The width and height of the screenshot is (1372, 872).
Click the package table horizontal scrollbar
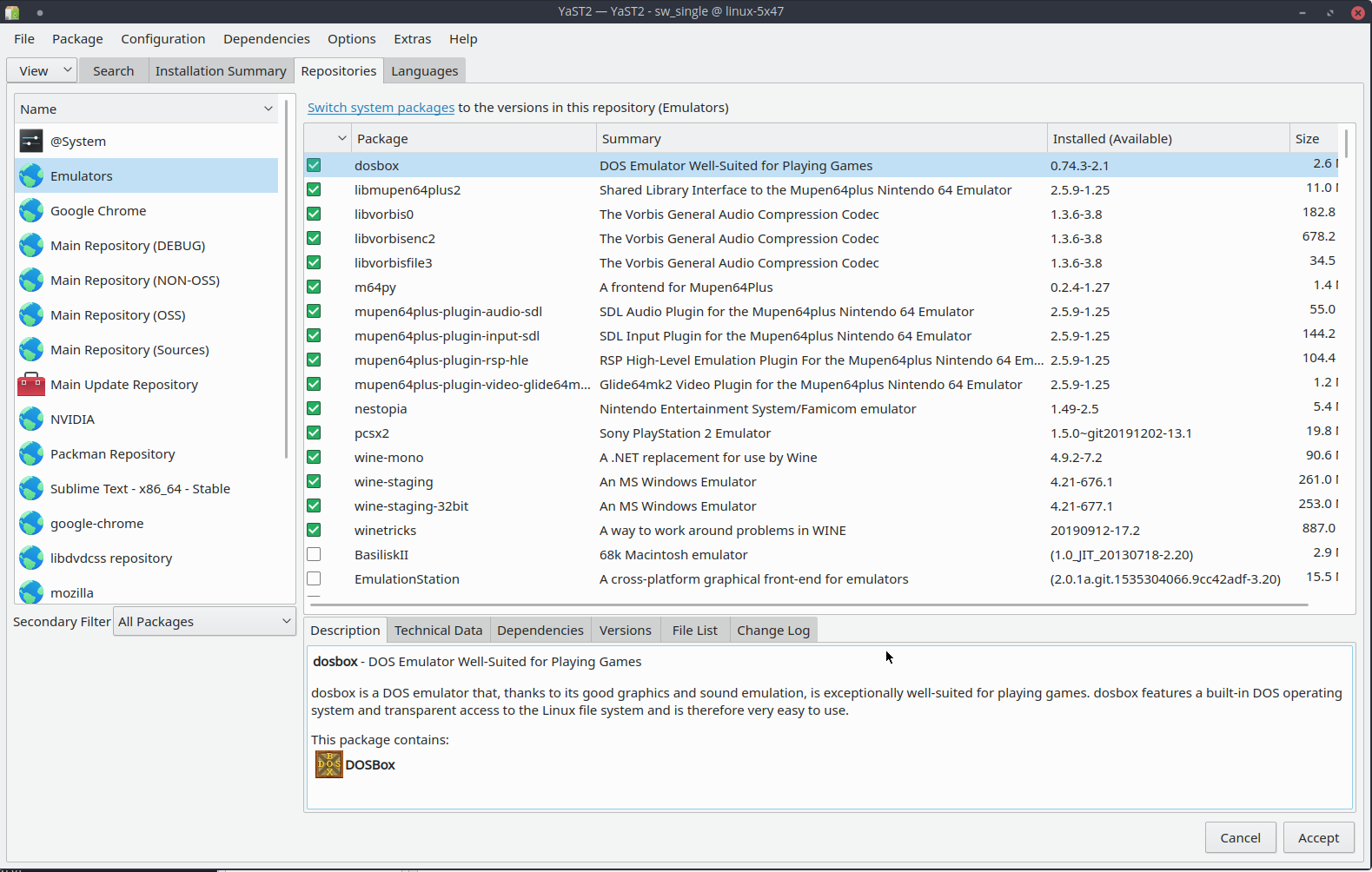pyautogui.click(x=809, y=604)
